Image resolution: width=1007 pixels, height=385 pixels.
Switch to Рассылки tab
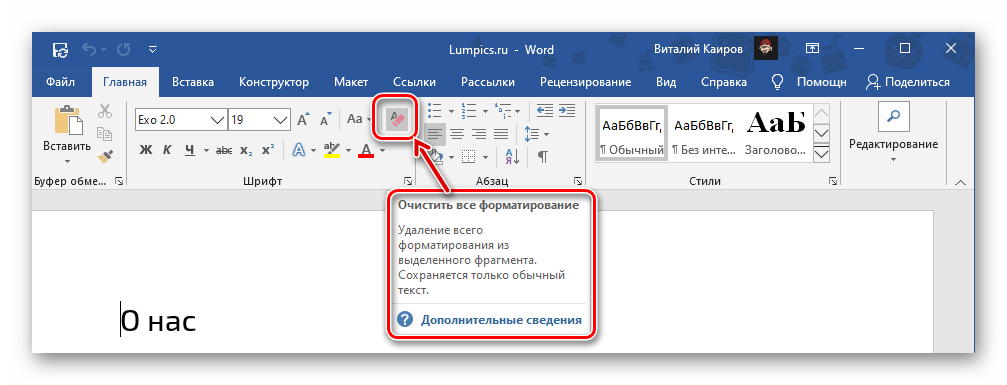pos(487,82)
